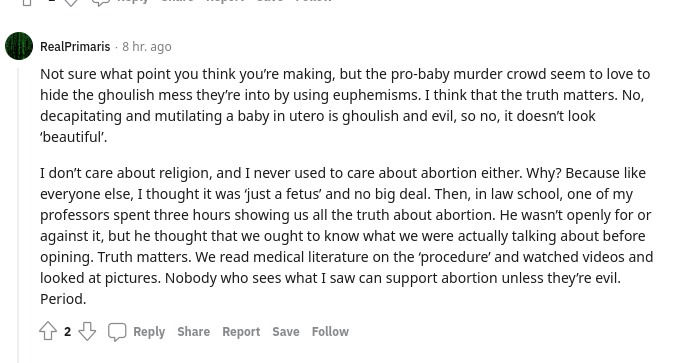The height and width of the screenshot is (363, 691).
Task: Save RealPrimaris's comment
Action: tap(286, 332)
